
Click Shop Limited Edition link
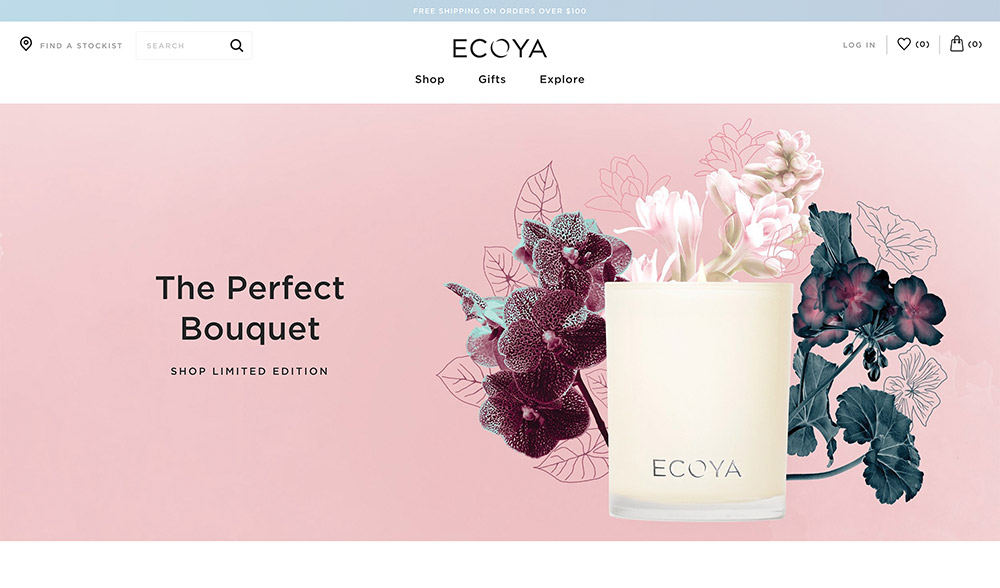pos(249,371)
